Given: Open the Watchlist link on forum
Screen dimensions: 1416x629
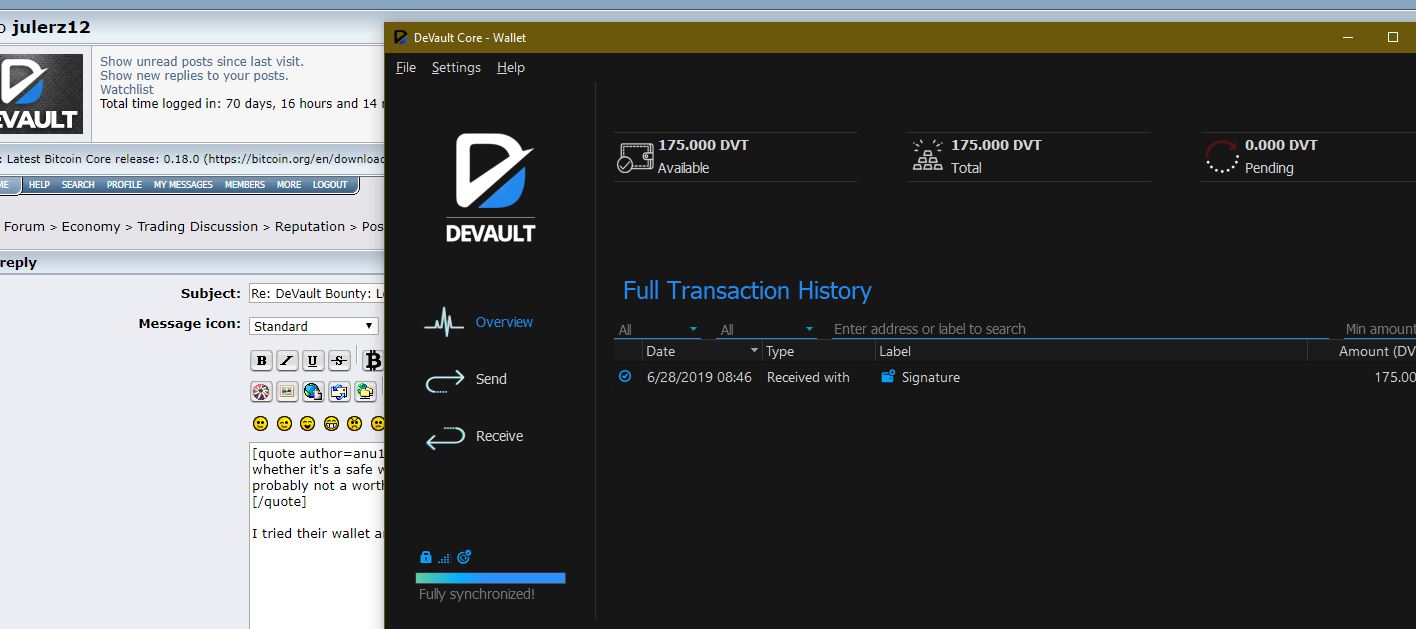Looking at the screenshot, I should [127, 90].
